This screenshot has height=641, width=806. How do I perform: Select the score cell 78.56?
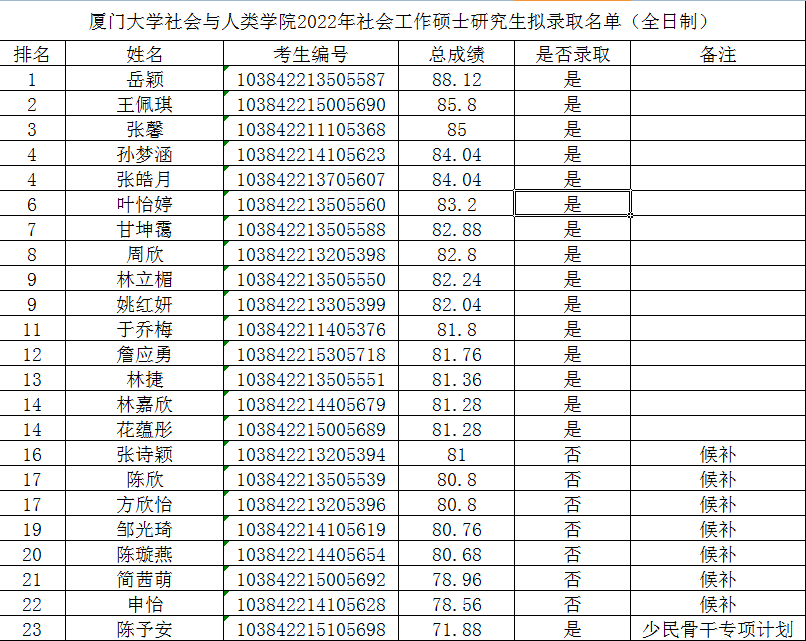click(x=456, y=604)
